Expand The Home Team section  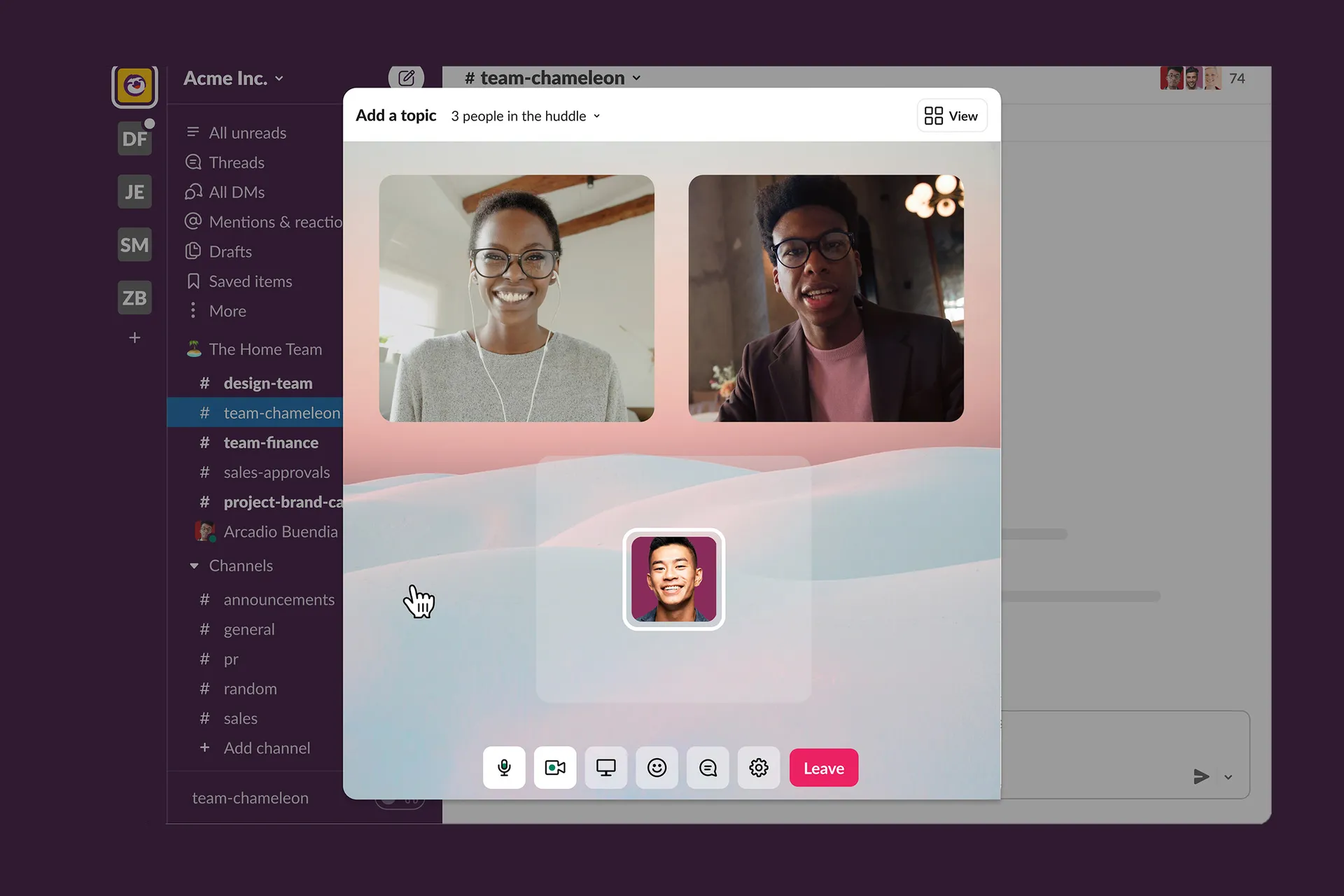coord(264,348)
